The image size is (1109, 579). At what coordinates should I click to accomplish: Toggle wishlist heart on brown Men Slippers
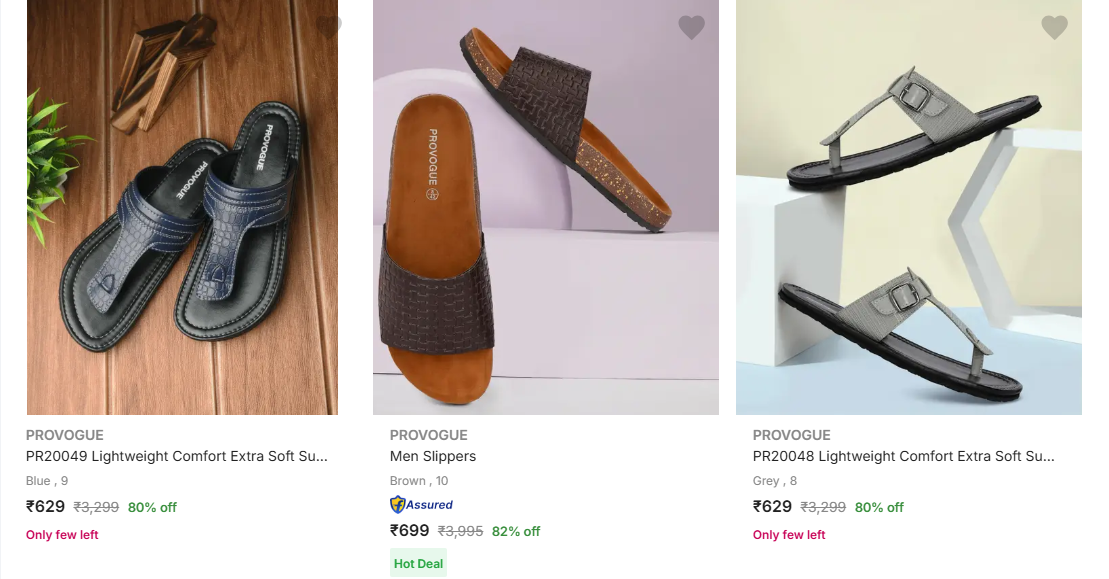click(x=691, y=28)
